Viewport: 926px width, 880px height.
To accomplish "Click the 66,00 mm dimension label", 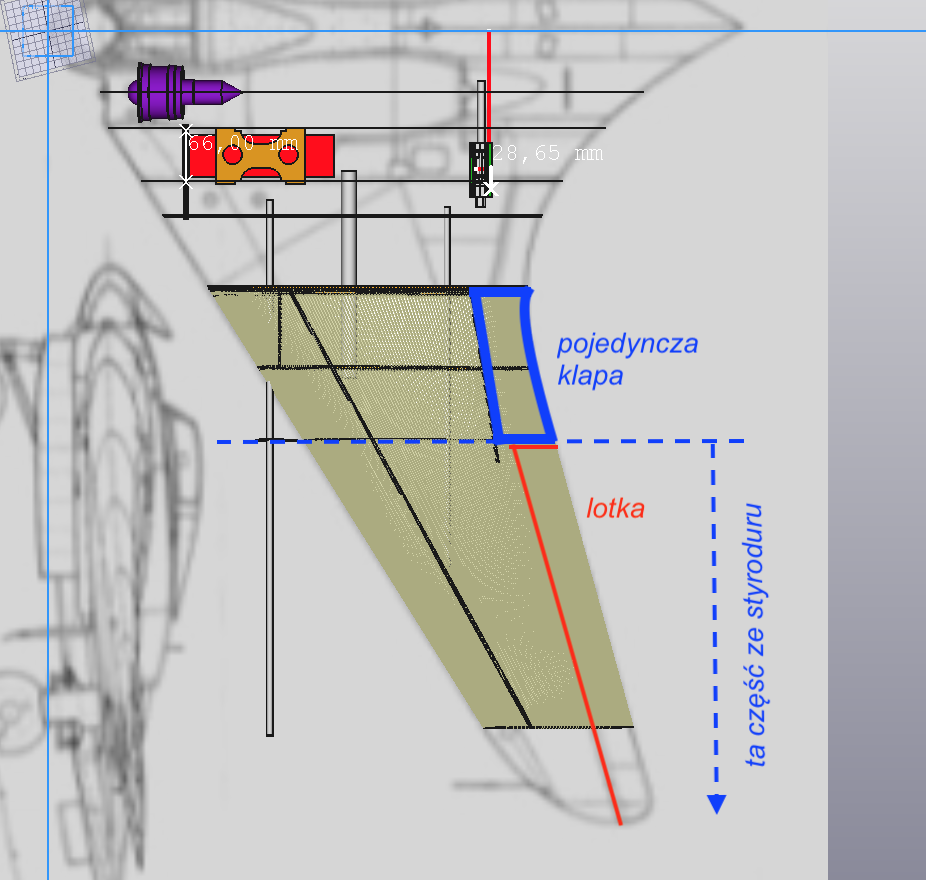I will click(x=243, y=144).
